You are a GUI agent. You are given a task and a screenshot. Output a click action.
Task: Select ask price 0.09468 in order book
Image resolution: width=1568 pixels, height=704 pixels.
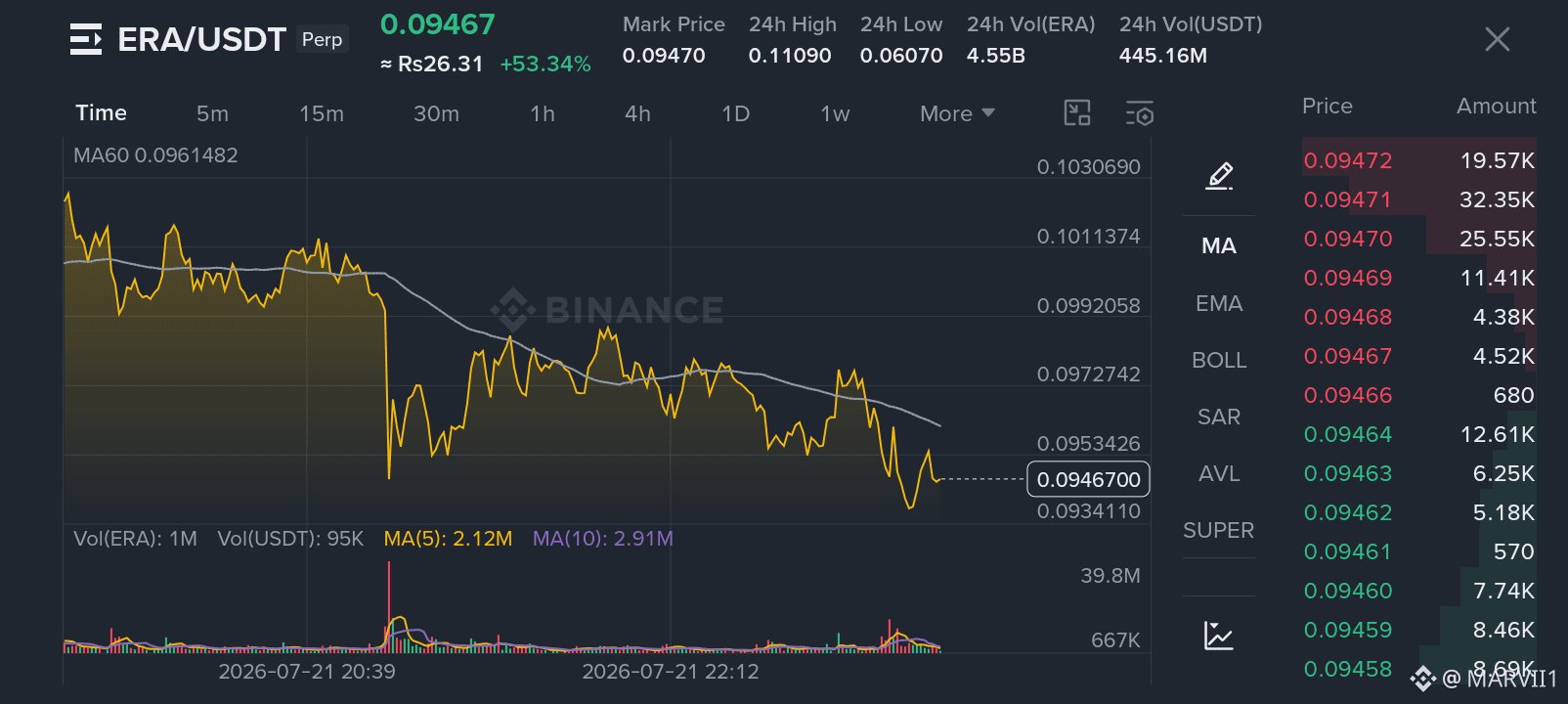tap(1348, 317)
